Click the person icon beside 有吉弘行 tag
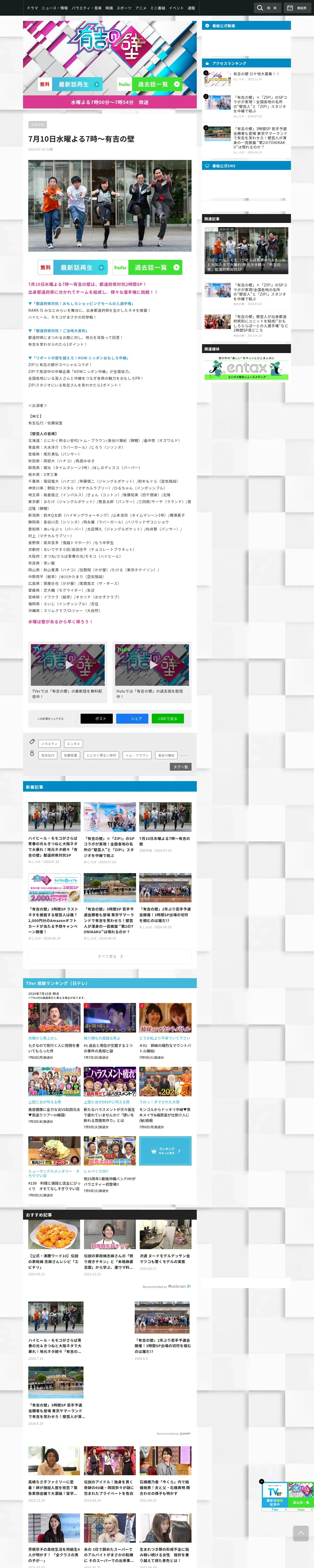This screenshot has width=314, height=1568. point(32,753)
